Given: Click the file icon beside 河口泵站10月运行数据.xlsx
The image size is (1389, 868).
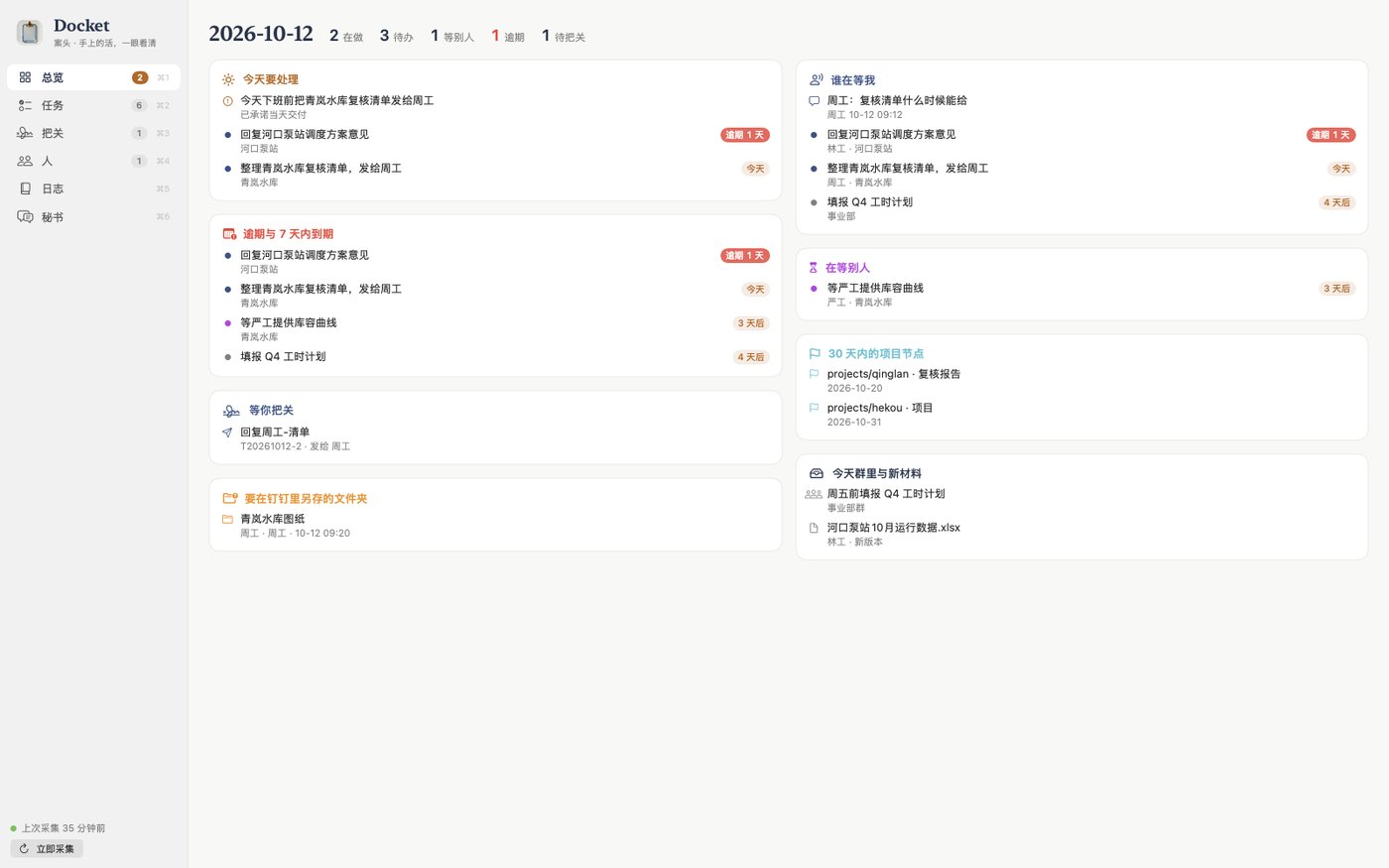Looking at the screenshot, I should pos(814,528).
